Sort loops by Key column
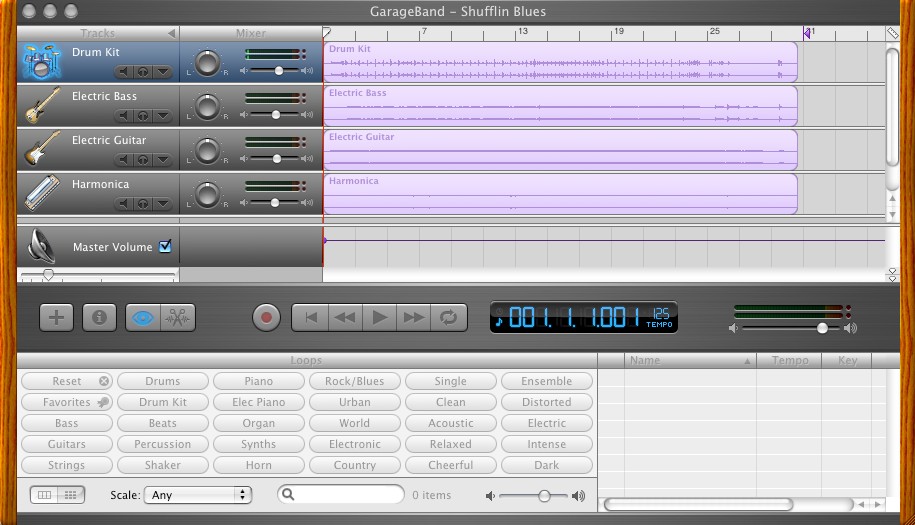915x525 pixels. point(847,360)
